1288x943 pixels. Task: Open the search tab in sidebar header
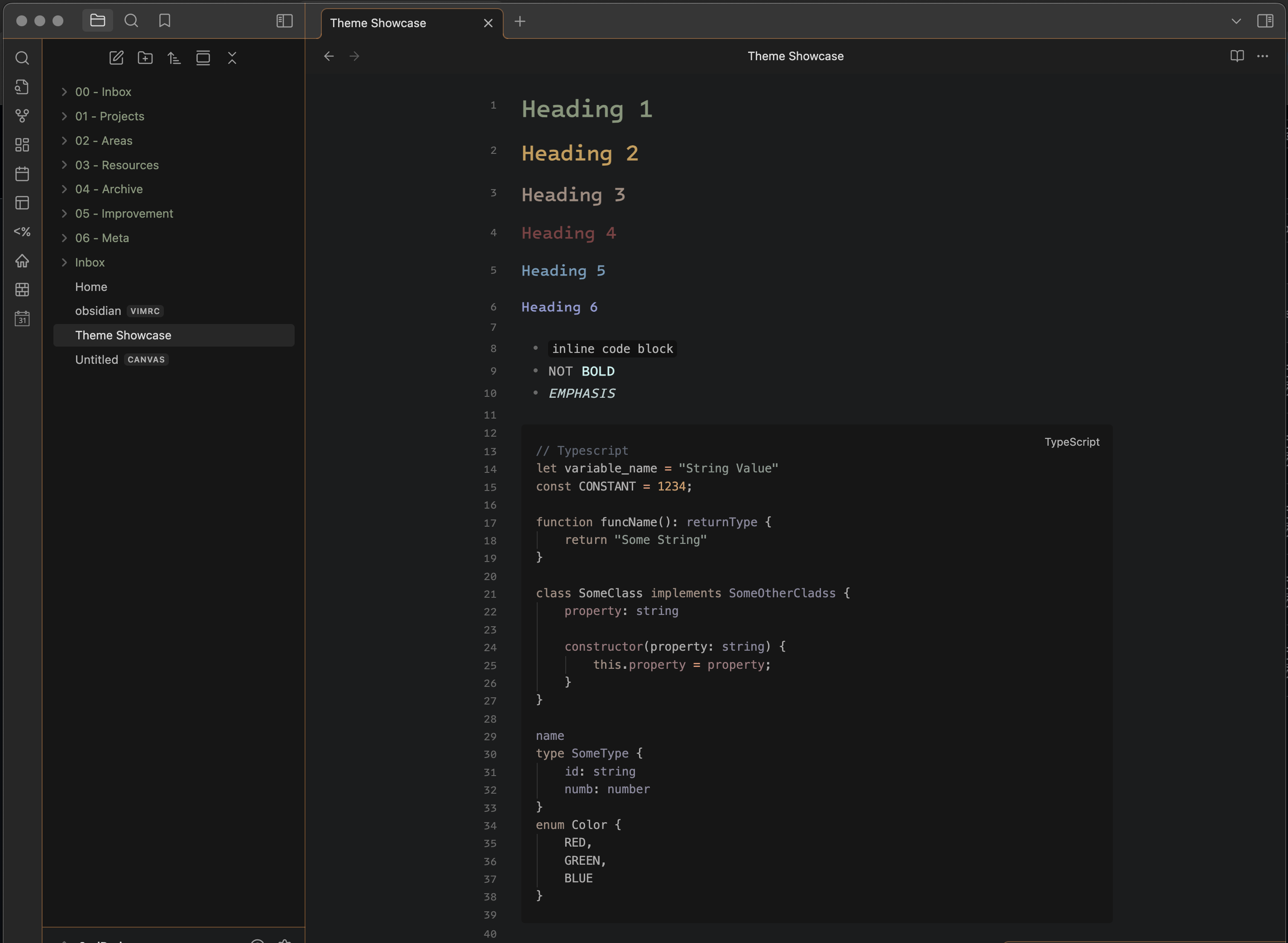pos(131,20)
